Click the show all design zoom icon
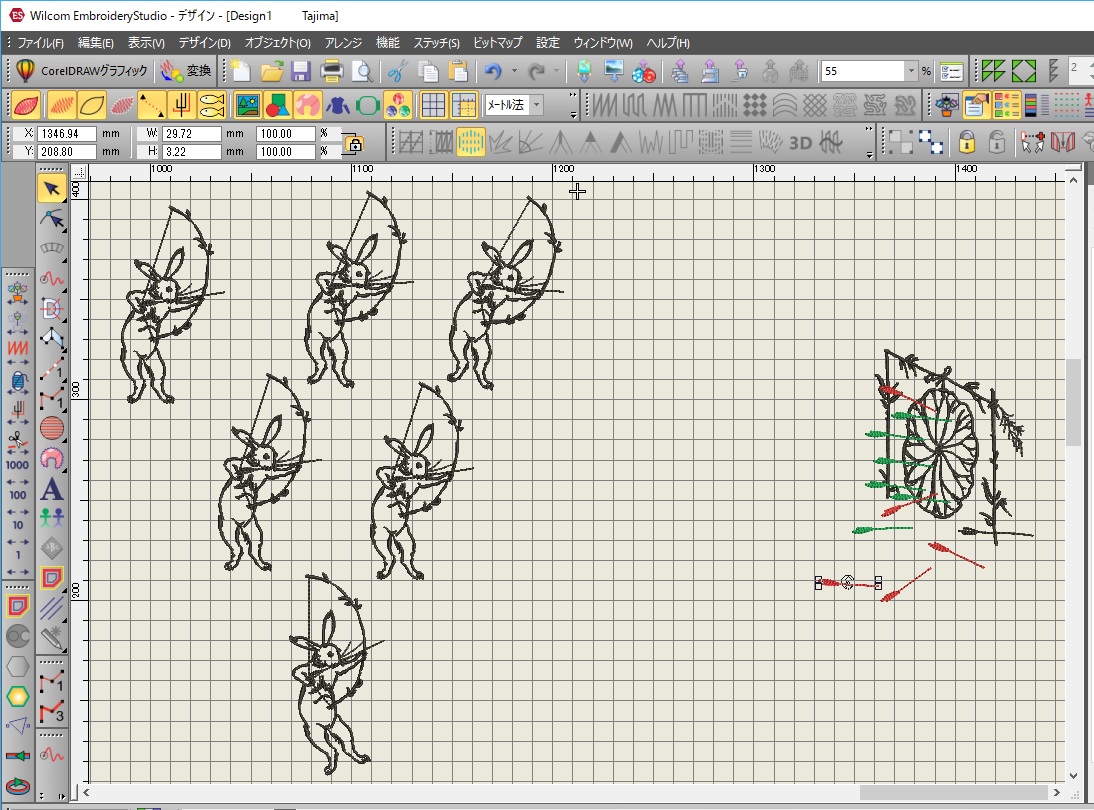Viewport: 1094px width, 810px height. 1024,71
